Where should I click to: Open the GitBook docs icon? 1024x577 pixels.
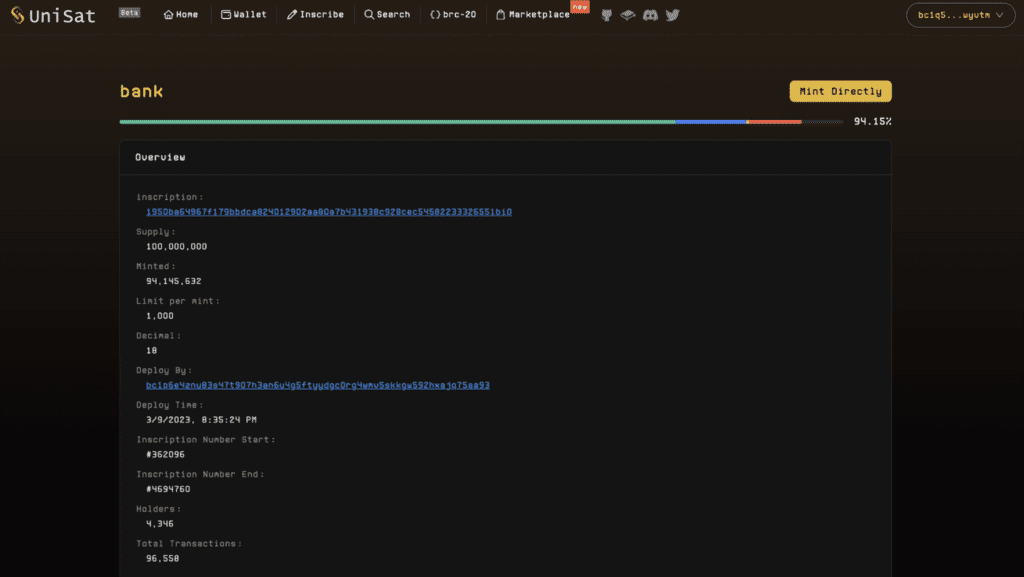[x=628, y=14]
